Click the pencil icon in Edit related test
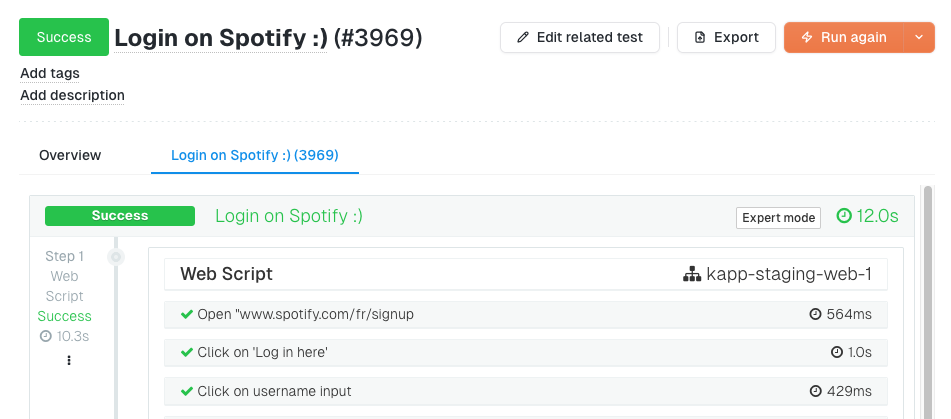The width and height of the screenshot is (951, 419). click(523, 38)
